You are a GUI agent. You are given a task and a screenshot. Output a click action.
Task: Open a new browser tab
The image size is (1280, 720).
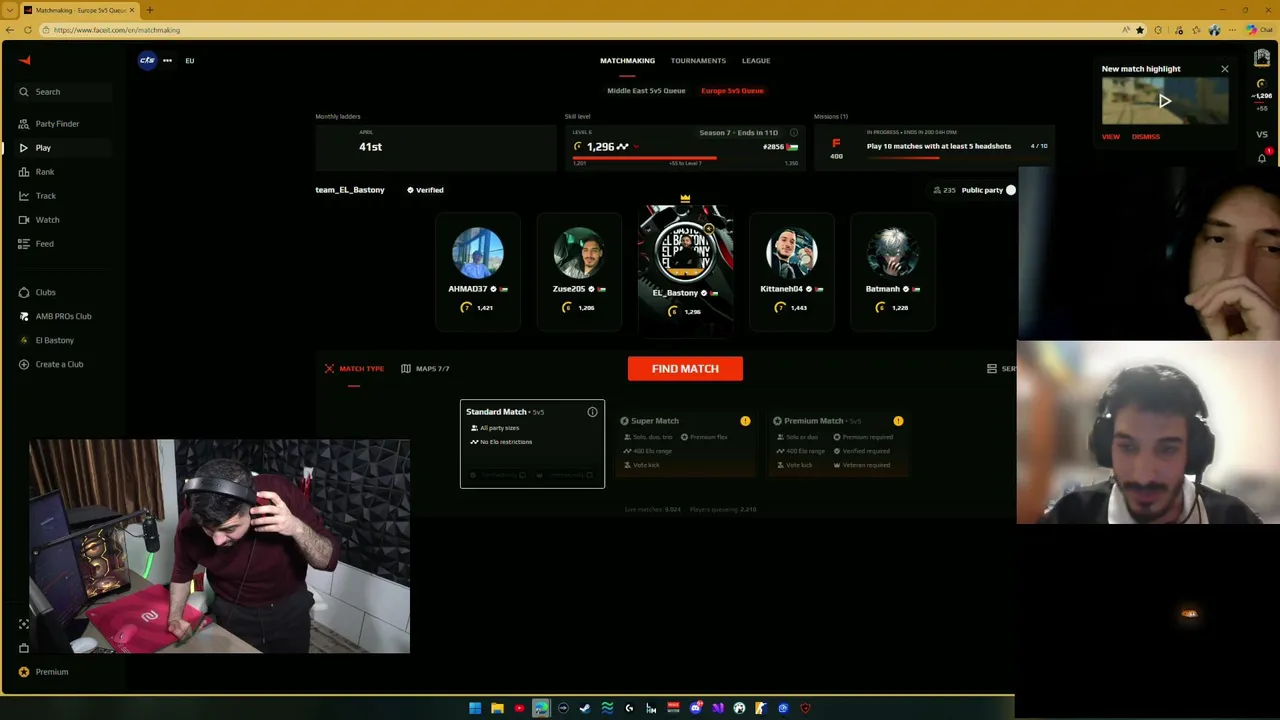[x=150, y=10]
